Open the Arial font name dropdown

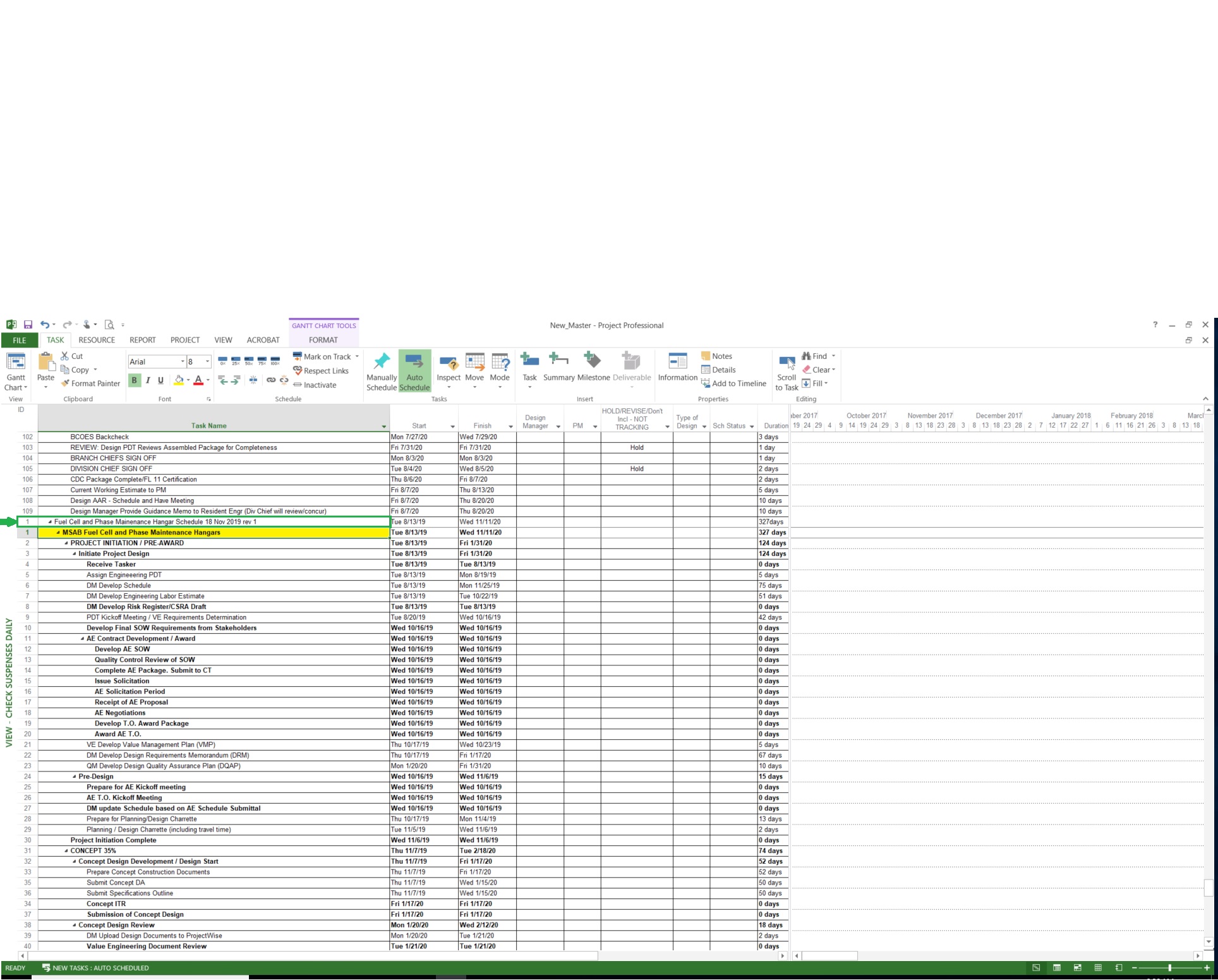[183, 361]
